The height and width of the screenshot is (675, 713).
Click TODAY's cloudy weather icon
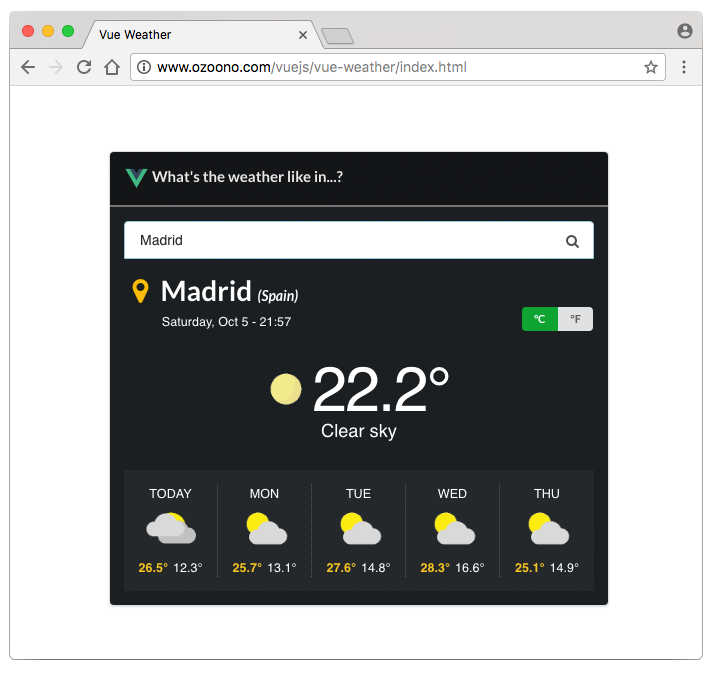click(171, 528)
